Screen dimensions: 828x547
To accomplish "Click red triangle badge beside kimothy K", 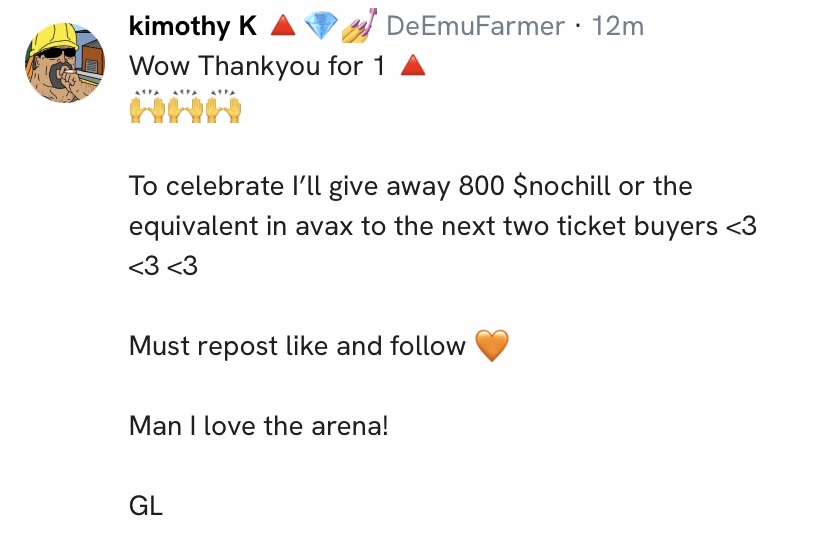I will 284,27.
